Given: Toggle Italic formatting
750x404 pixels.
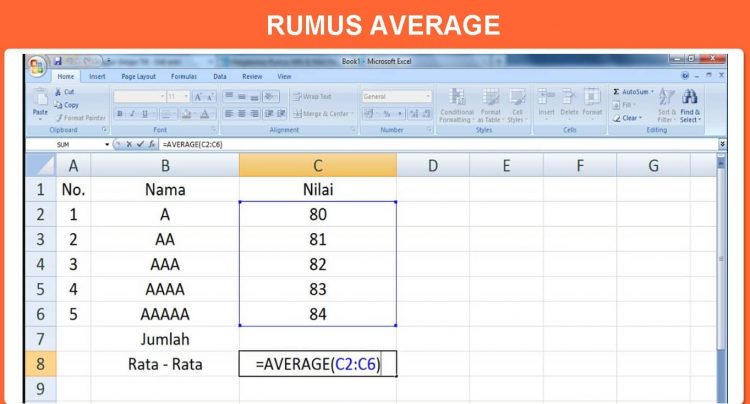Looking at the screenshot, I should pyautogui.click(x=132, y=114).
